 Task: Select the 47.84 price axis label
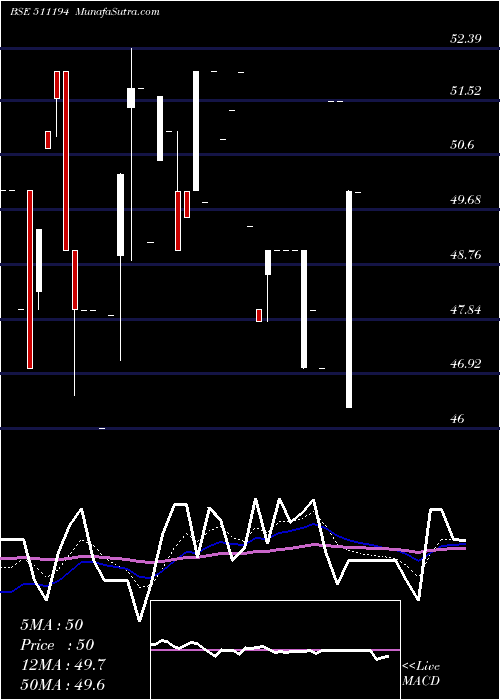point(466,309)
